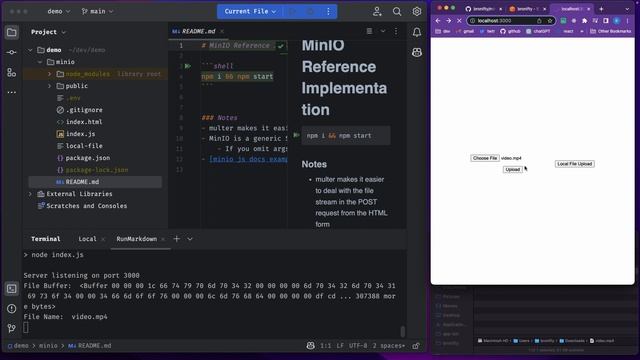640x360 pixels.
Task: Select the localhost browser tab
Action: (x=571, y=9)
